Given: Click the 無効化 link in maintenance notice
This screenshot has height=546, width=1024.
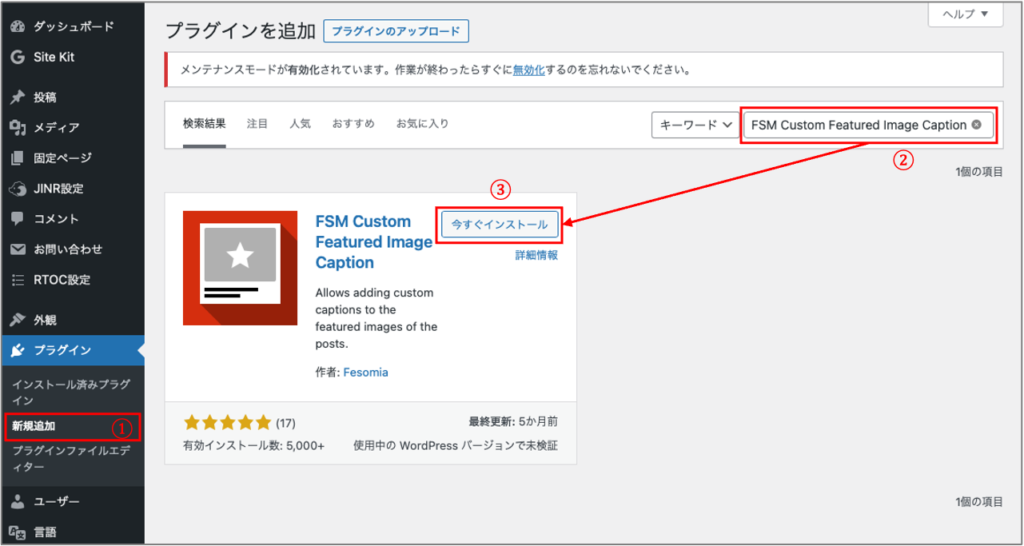Looking at the screenshot, I should (x=528, y=70).
